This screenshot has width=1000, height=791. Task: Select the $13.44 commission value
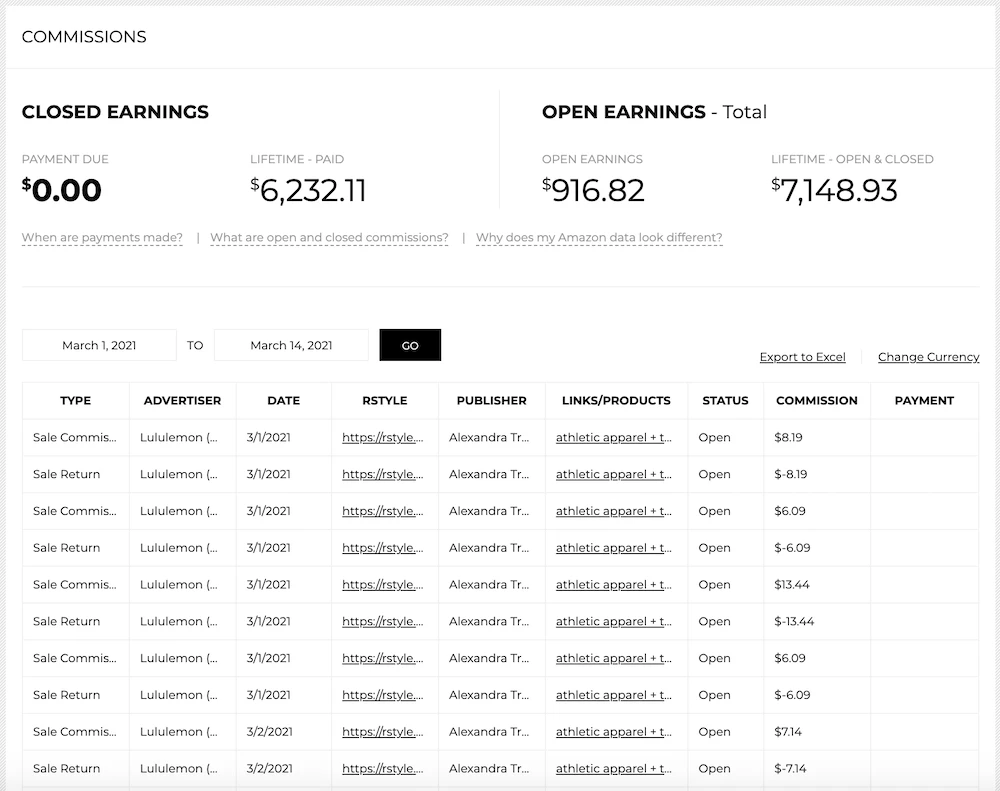(x=791, y=585)
